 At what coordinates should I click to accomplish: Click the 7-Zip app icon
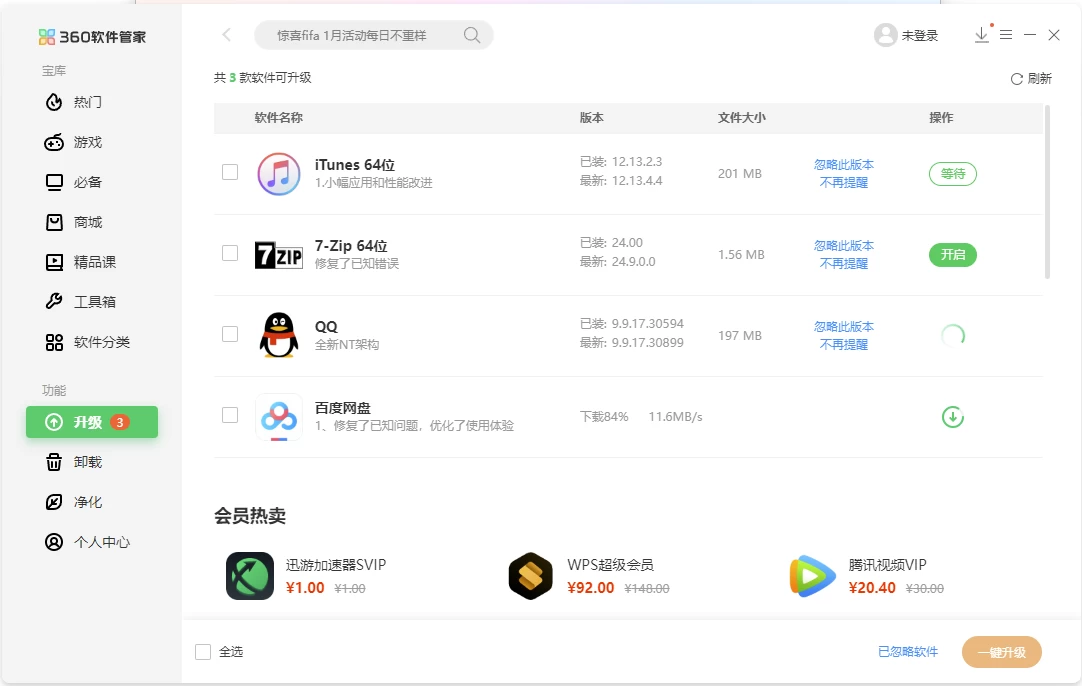(279, 255)
